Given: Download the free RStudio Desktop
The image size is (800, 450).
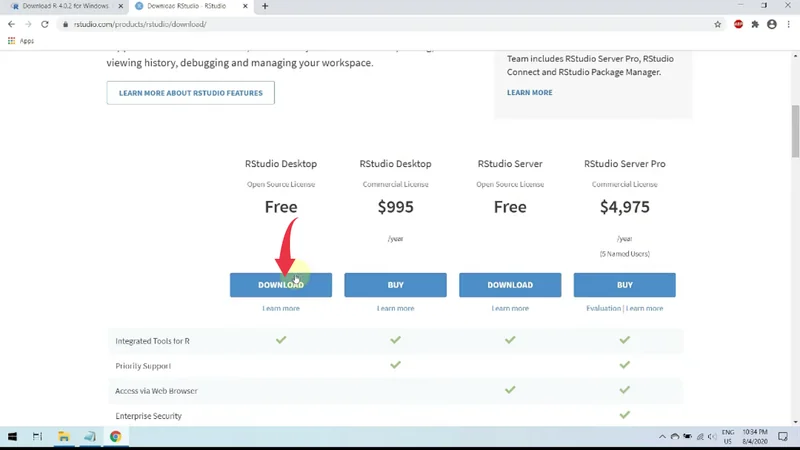Looking at the screenshot, I should tap(281, 285).
